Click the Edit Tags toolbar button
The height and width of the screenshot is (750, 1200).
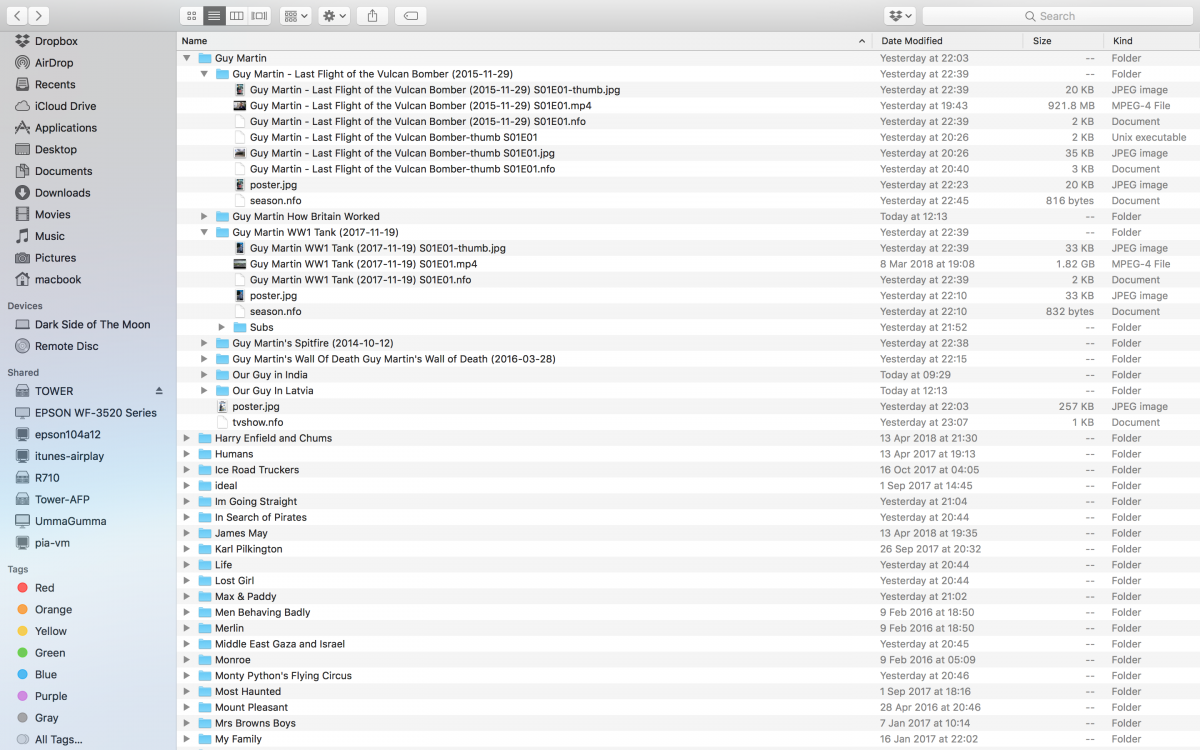[411, 16]
